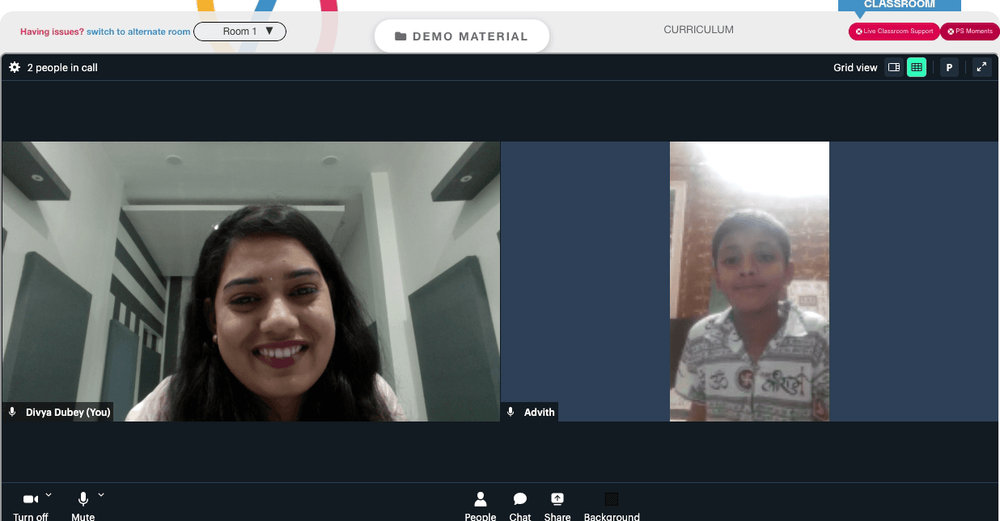1000x521 pixels.
Task: Click mic icon beside Advith's name
Action: pos(510,412)
